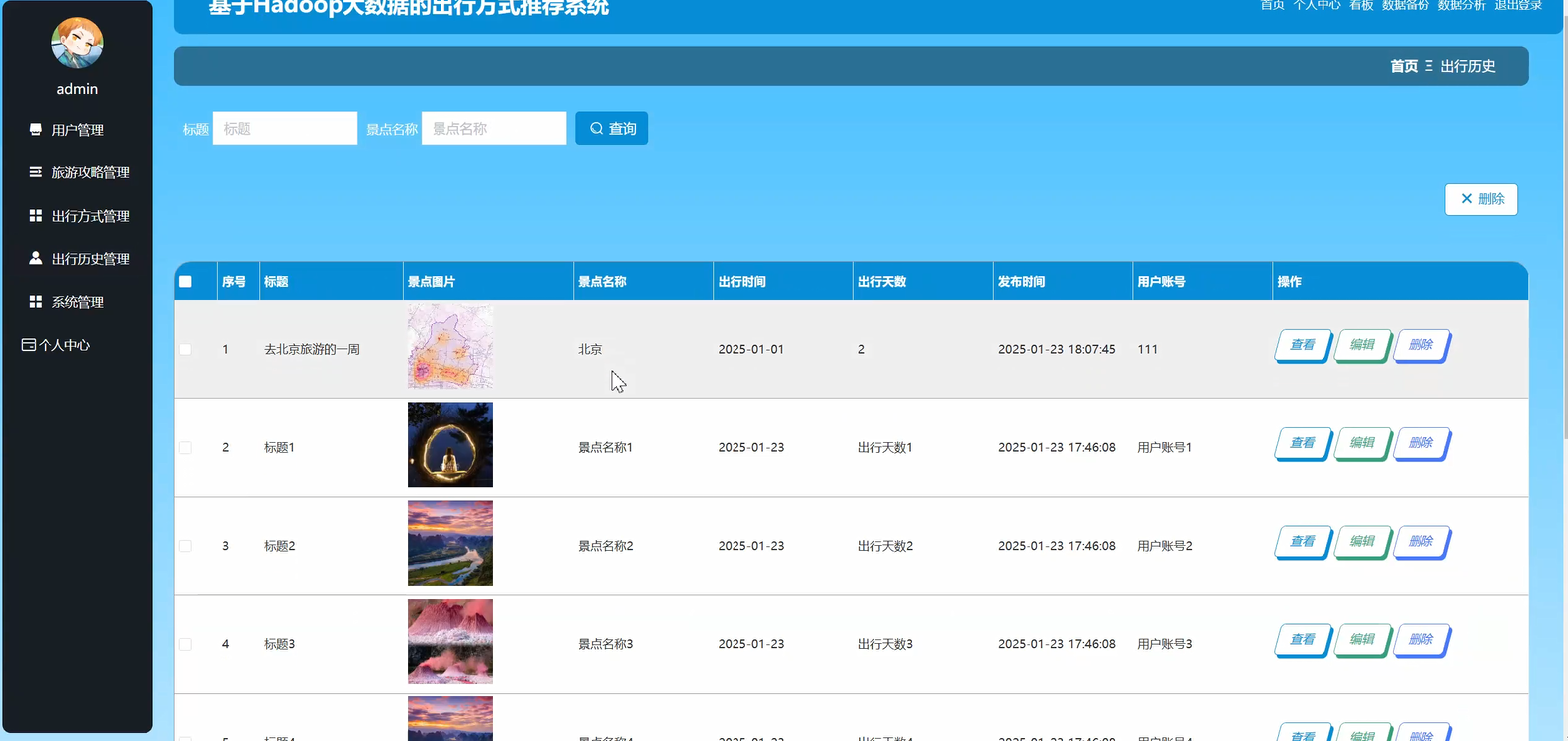Click the 旅游攻略管理 list icon
Image resolution: width=1568 pixels, height=741 pixels.
point(36,172)
